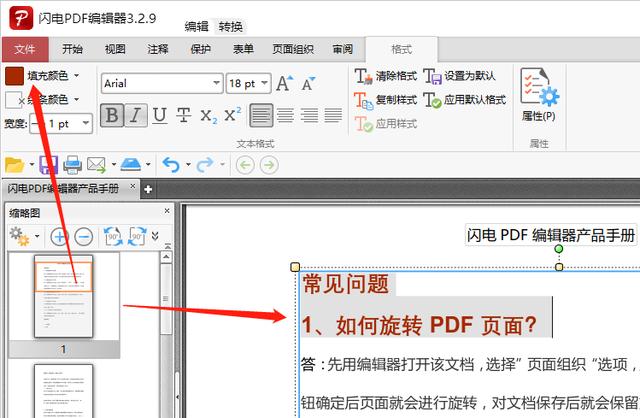Zoom in thumbnails with plus icon
The image size is (640, 418).
(60, 237)
